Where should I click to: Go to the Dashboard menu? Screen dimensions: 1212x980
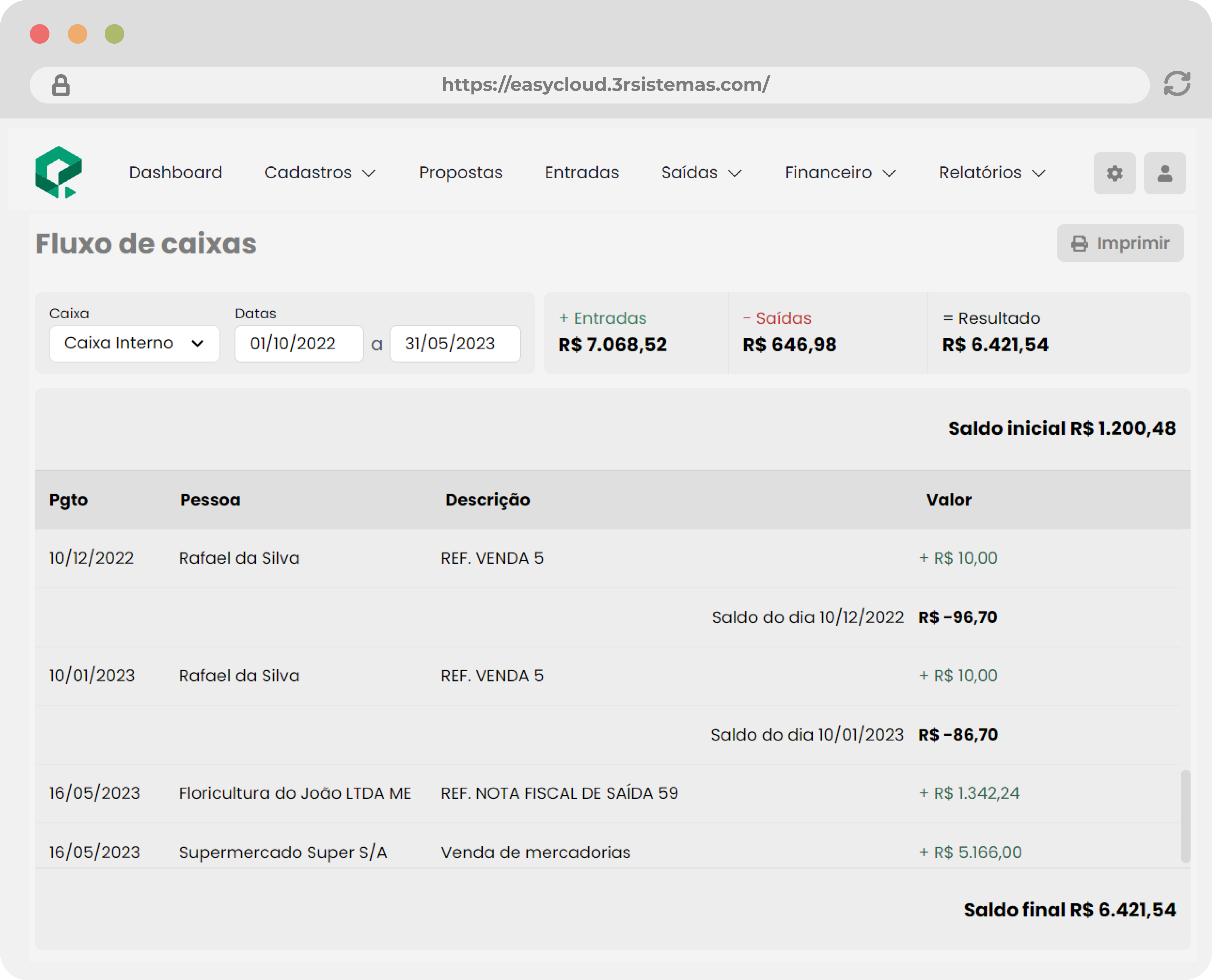click(175, 172)
